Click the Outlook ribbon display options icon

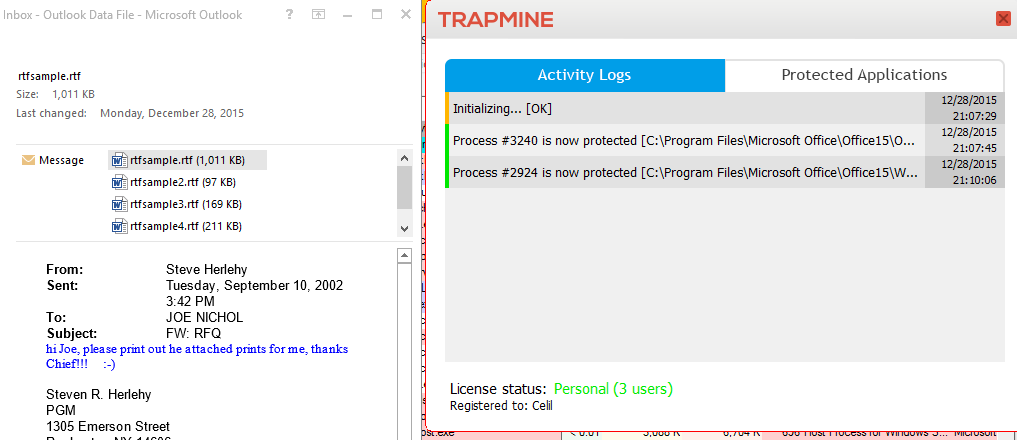318,14
